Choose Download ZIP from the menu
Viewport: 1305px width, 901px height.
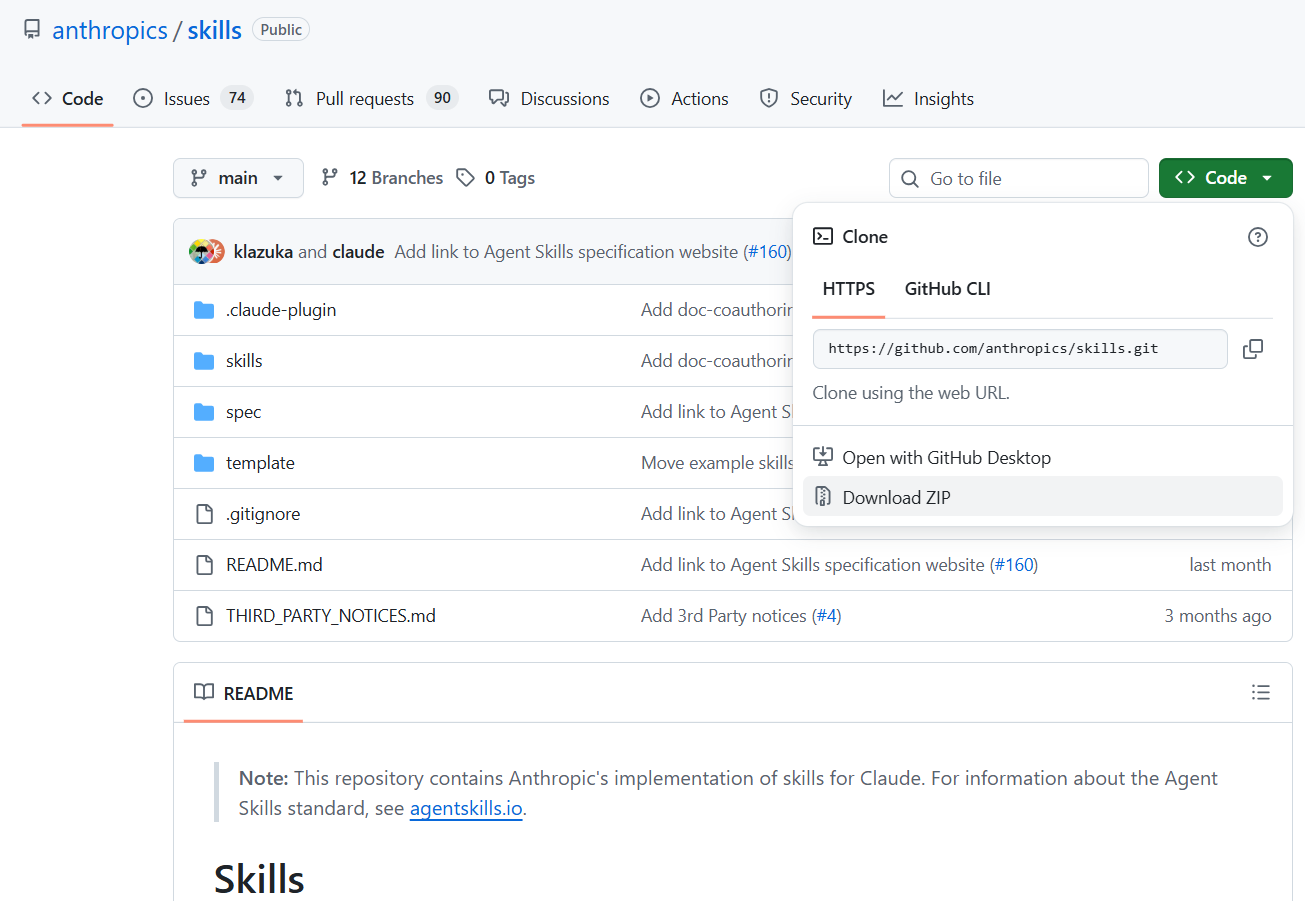[896, 497]
